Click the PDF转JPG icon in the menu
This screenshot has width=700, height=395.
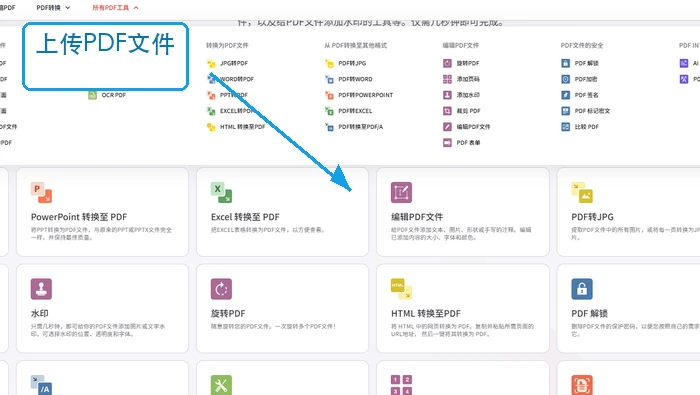tap(329, 63)
